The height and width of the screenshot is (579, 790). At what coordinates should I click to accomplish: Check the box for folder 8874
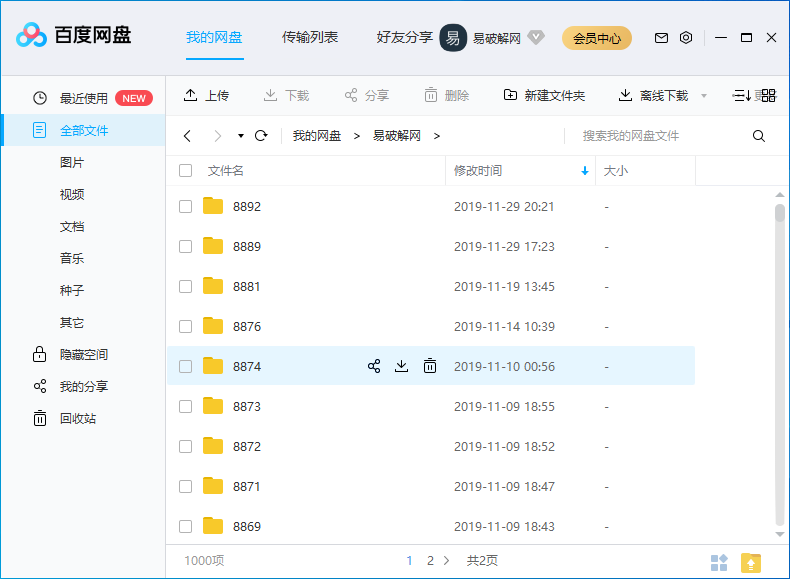pos(185,366)
